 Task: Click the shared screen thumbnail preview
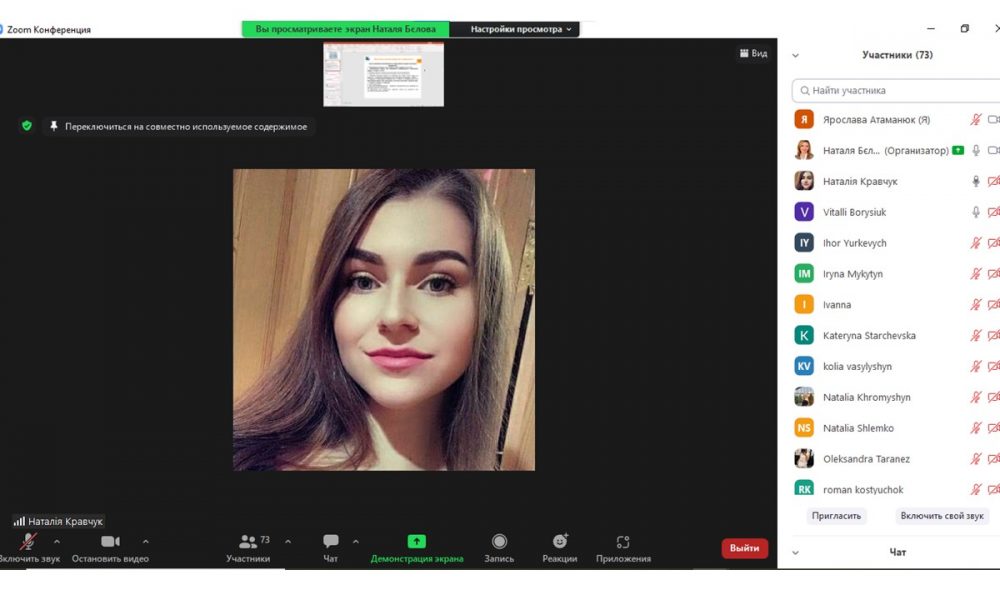pos(383,74)
